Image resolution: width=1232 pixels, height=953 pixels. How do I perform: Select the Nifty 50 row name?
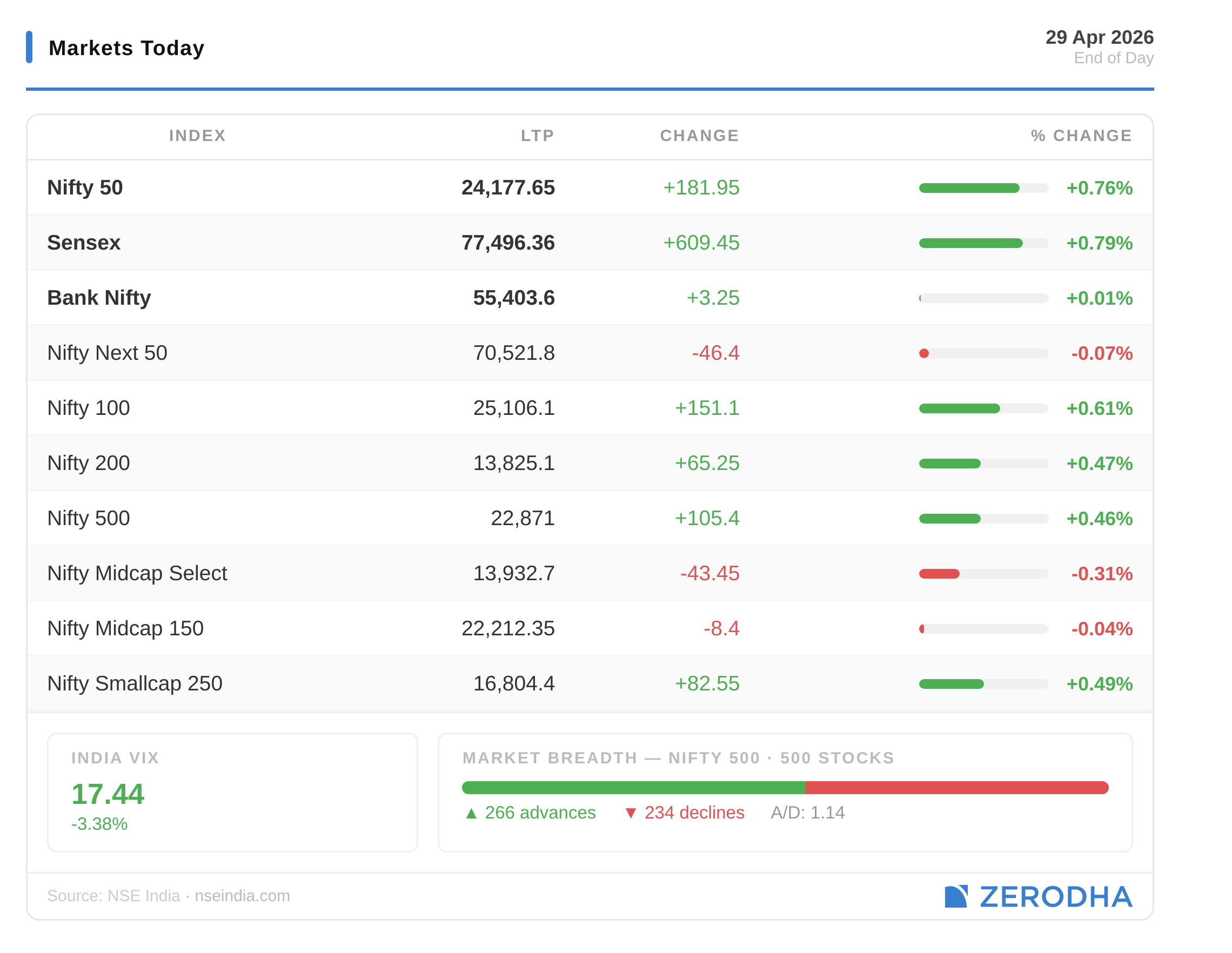(x=85, y=188)
